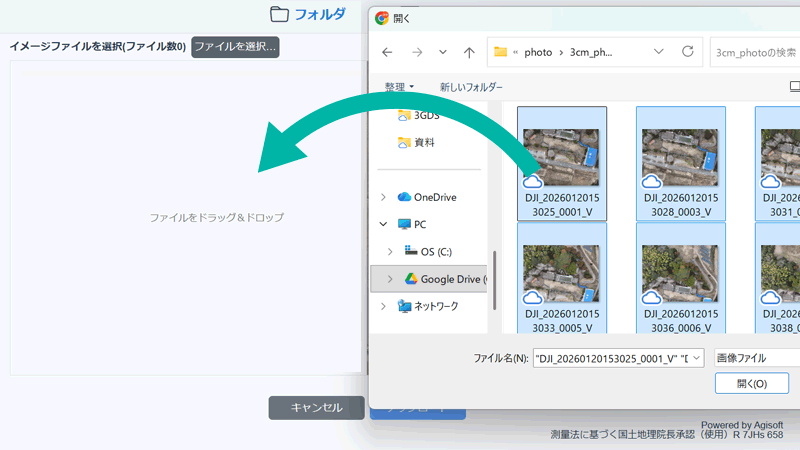The height and width of the screenshot is (450, 800).
Task: Click the navigation pane scrollbar
Action: pos(494,280)
